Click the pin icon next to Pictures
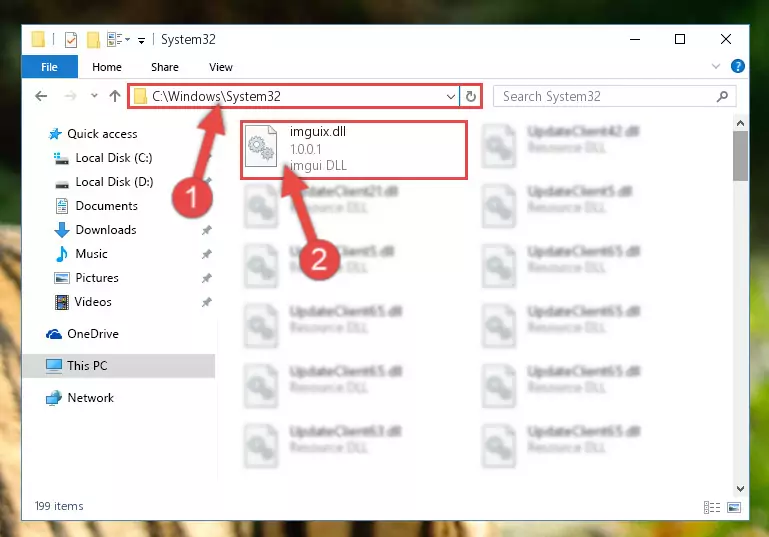769x537 pixels. [x=206, y=278]
